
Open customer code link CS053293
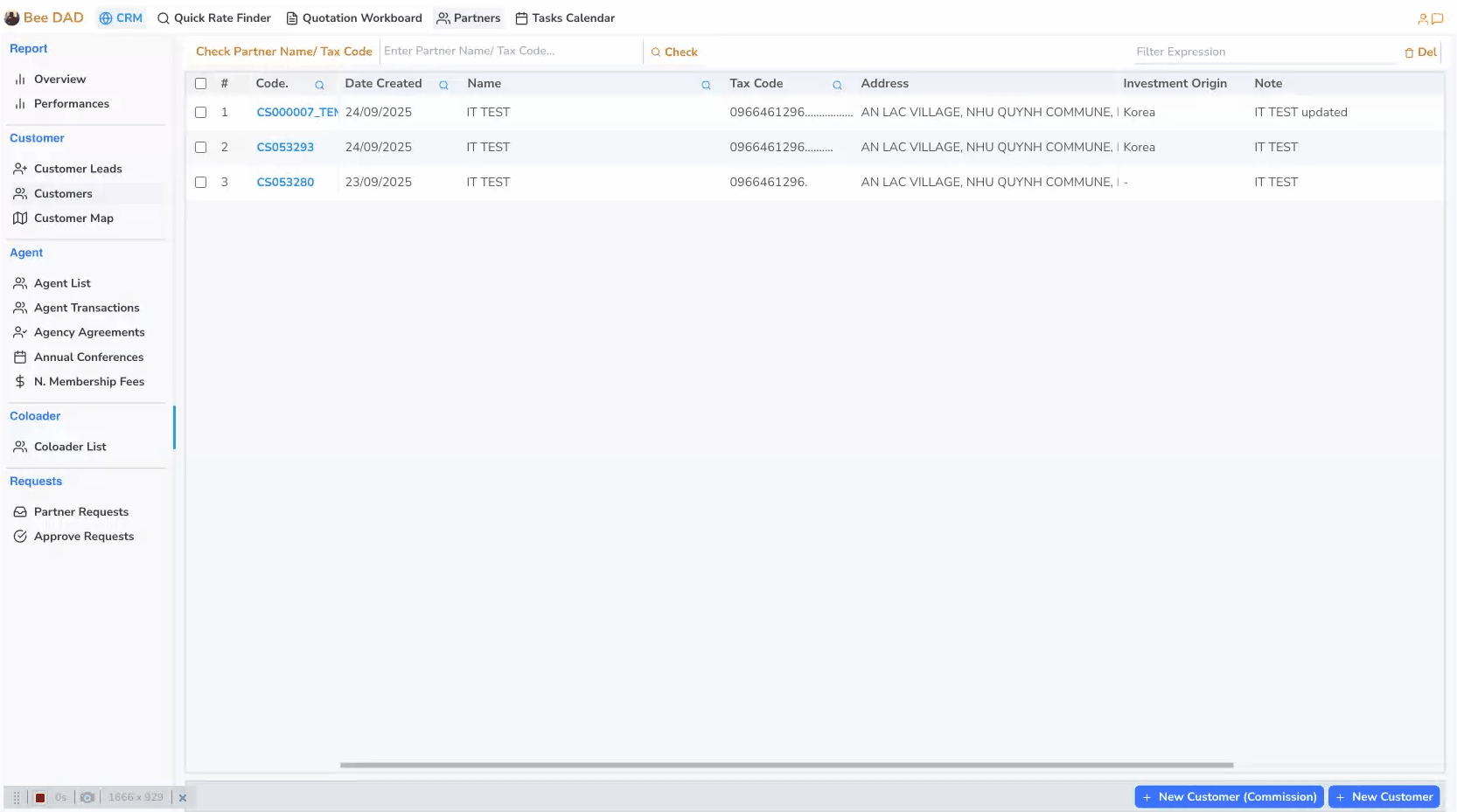coord(285,148)
